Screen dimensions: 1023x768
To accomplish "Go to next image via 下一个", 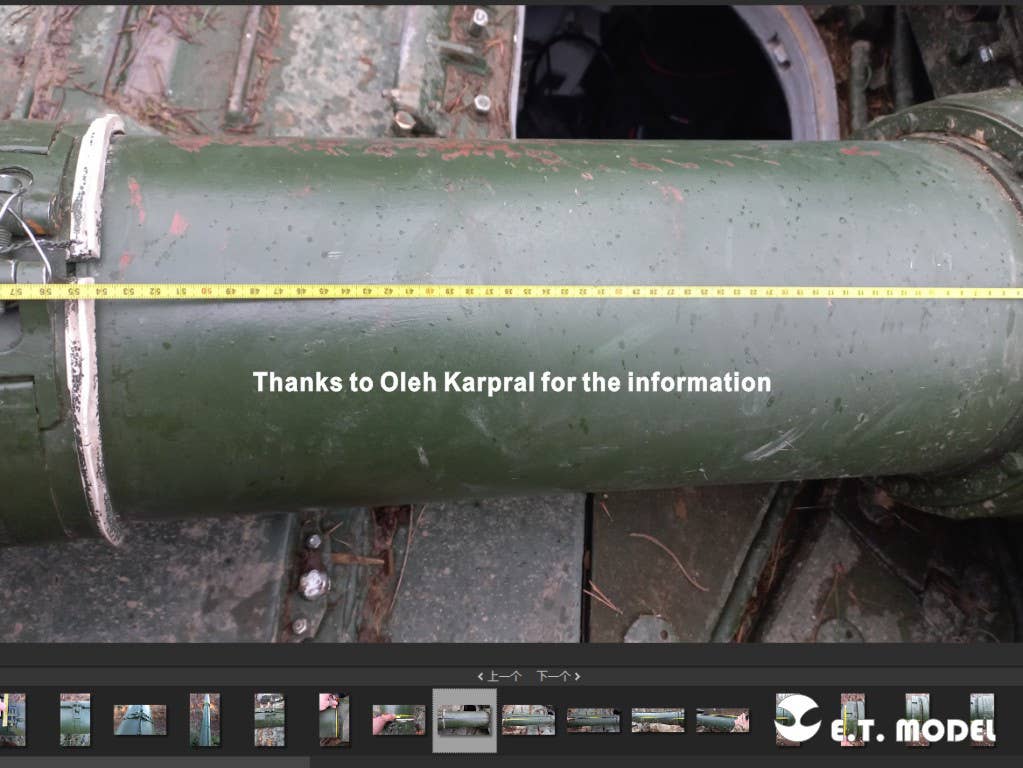I will [x=556, y=677].
